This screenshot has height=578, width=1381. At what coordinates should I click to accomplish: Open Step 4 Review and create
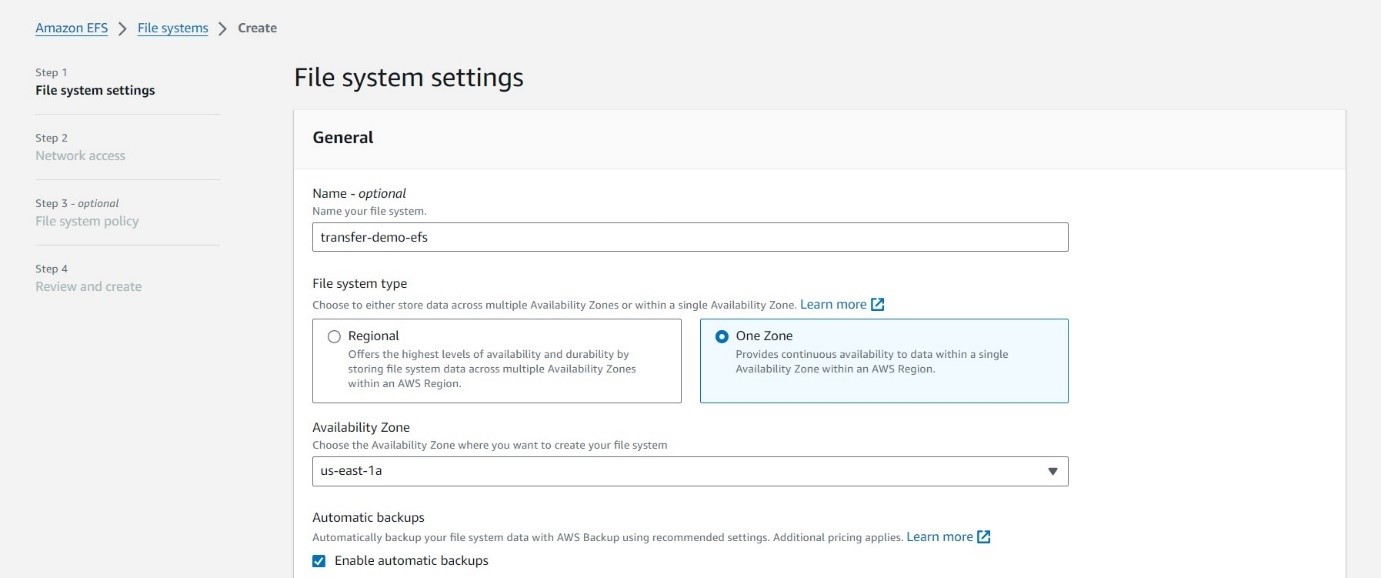[88, 287]
